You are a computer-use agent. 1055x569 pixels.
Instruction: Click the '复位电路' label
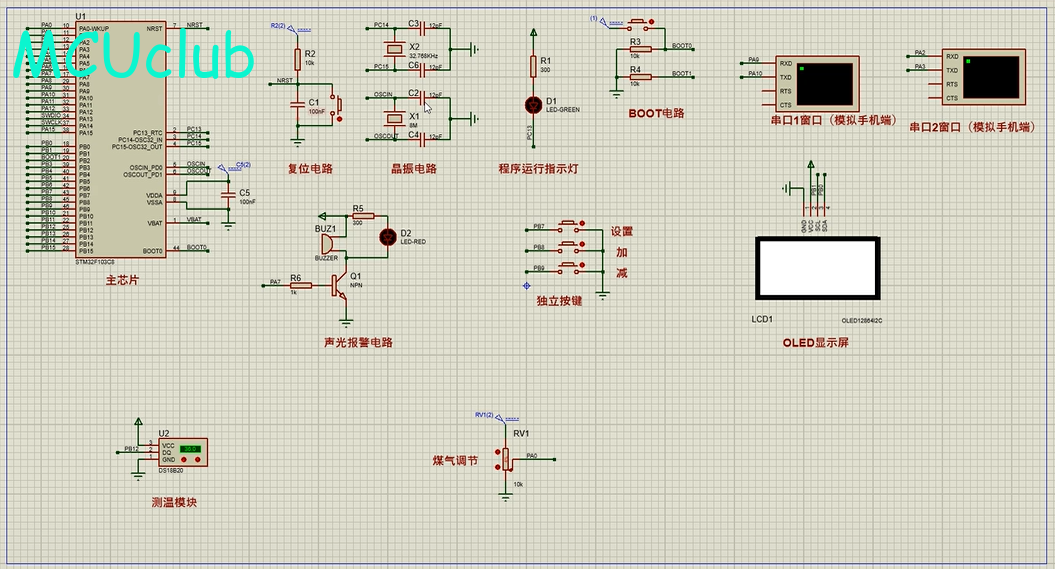[x=310, y=169]
